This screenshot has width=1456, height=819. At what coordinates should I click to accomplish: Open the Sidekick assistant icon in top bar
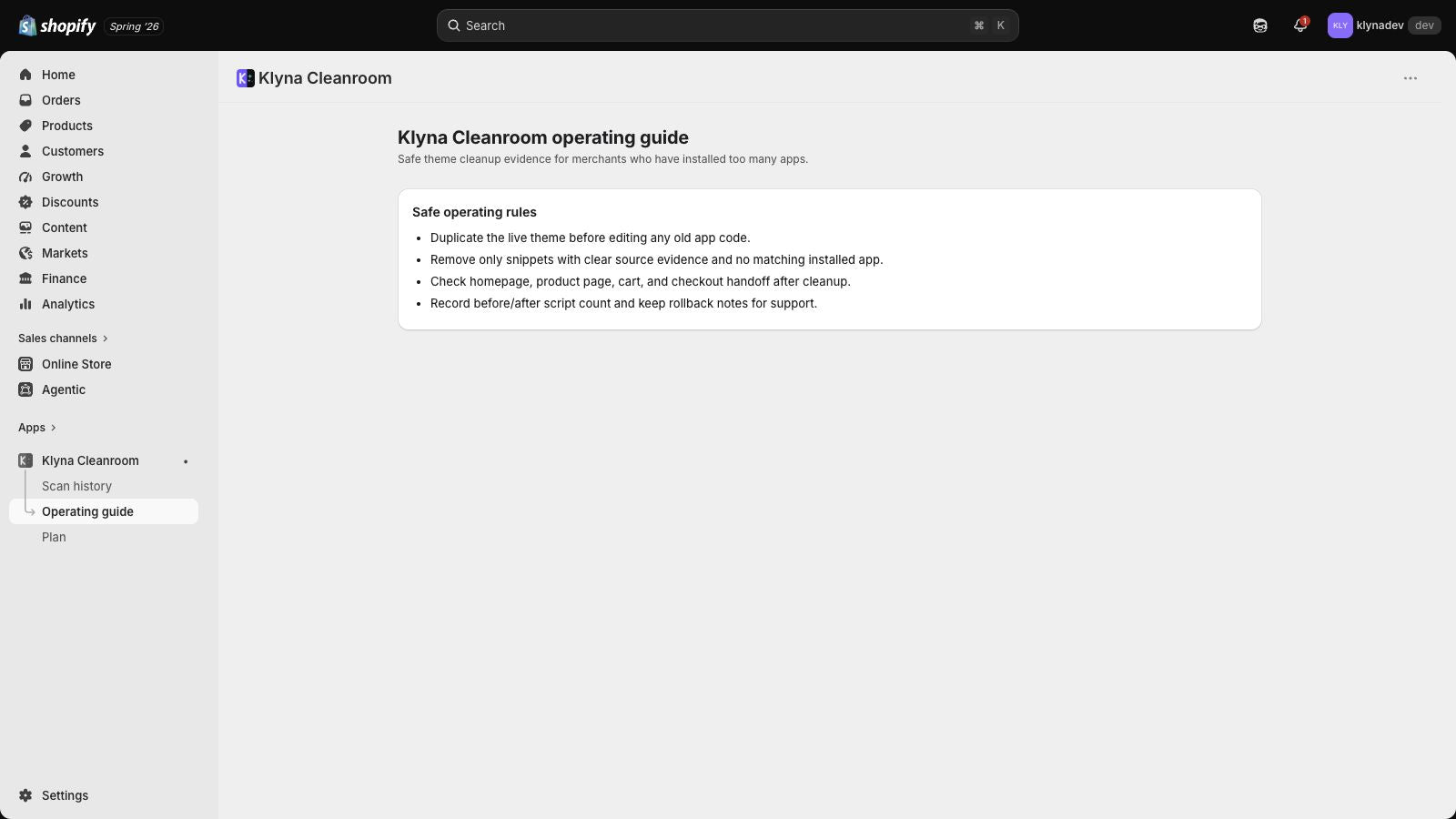point(1260,25)
